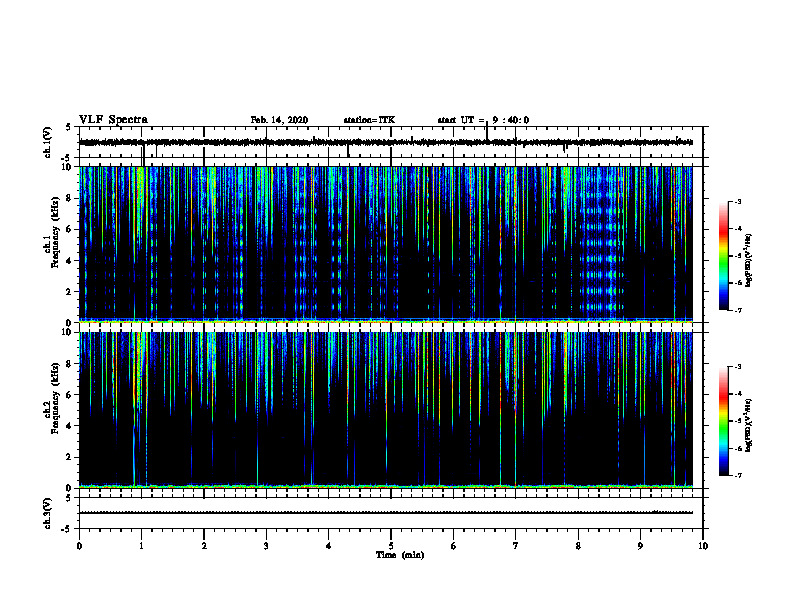The width and height of the screenshot is (792, 612).
Task: Click the "4" kHz tick on ch.2 spectrogram
Action: click(70, 426)
